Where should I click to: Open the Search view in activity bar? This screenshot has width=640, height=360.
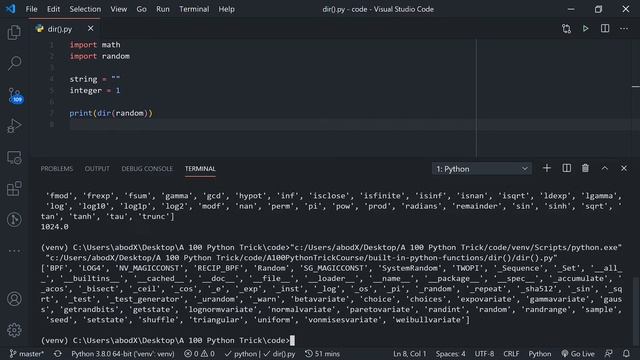14,63
